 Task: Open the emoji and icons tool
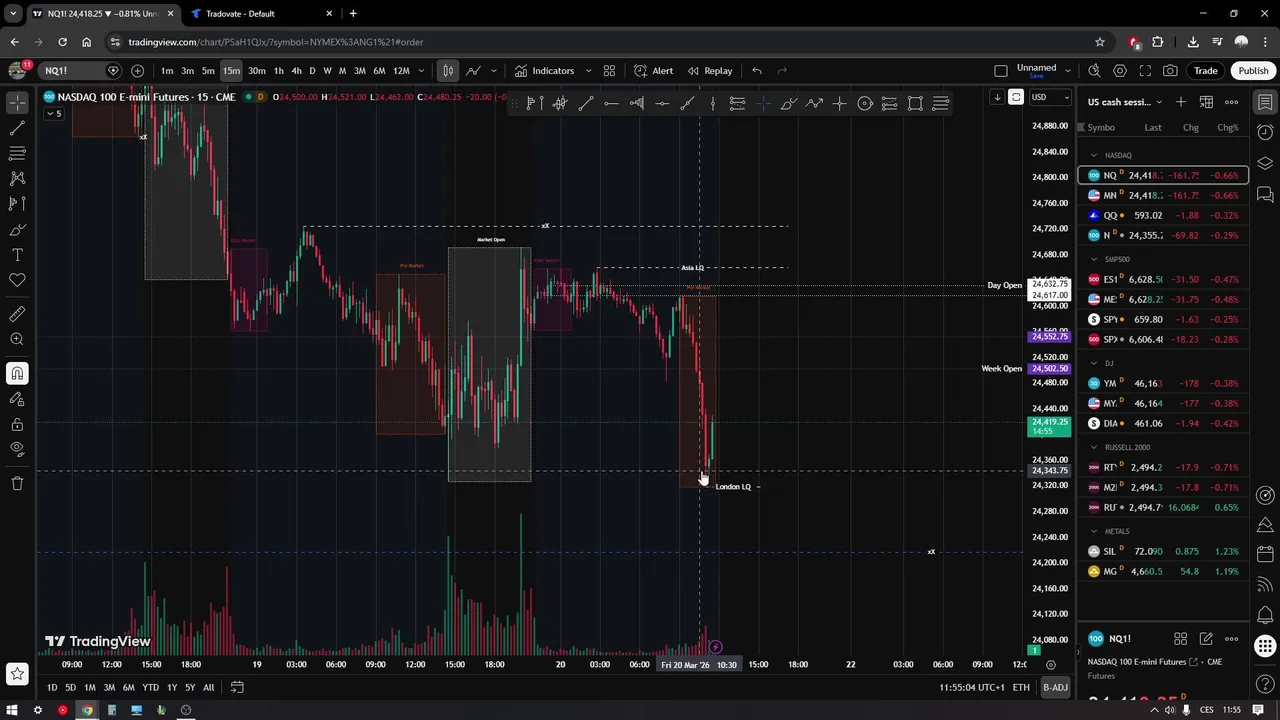[x=17, y=280]
